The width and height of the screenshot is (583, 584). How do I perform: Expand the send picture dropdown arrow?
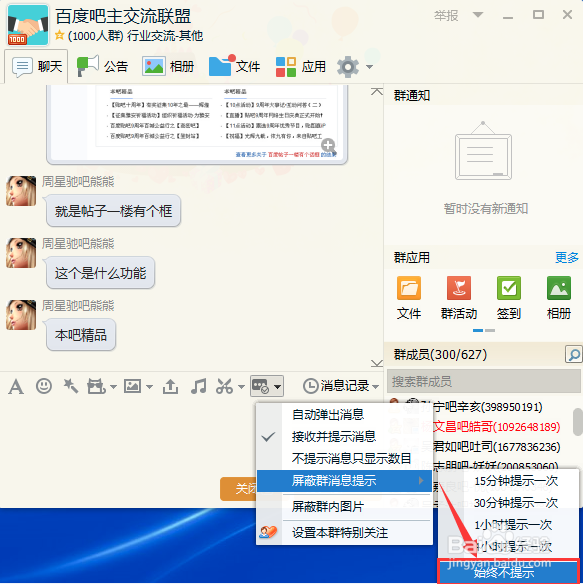[x=149, y=387]
